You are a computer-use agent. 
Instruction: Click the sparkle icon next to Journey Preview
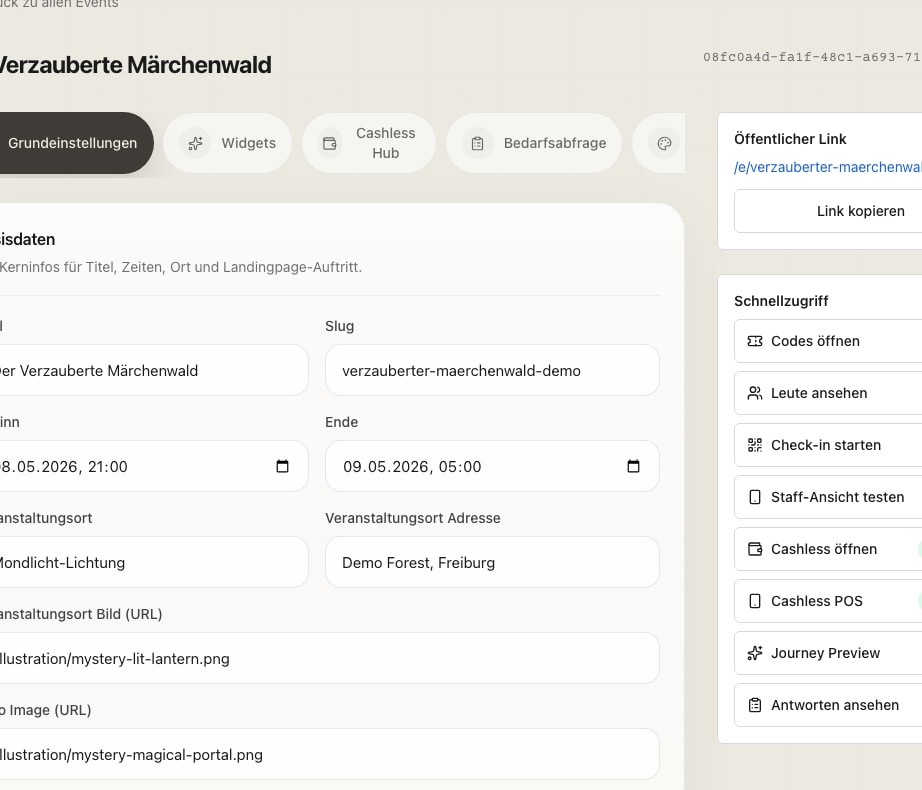(755, 653)
